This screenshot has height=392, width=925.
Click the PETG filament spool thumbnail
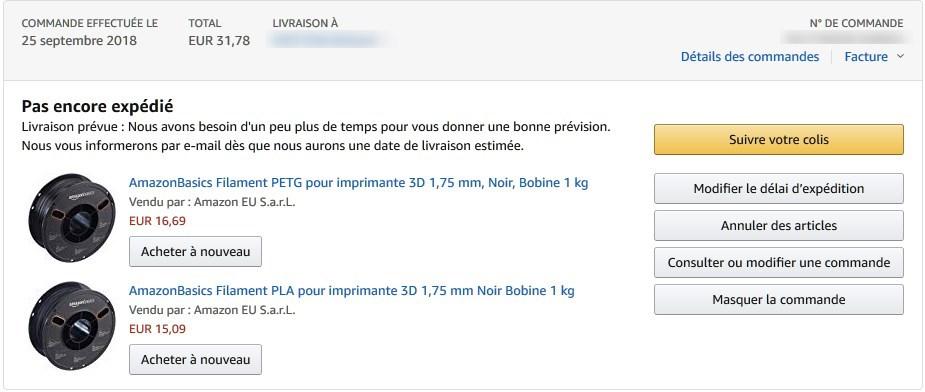click(72, 218)
